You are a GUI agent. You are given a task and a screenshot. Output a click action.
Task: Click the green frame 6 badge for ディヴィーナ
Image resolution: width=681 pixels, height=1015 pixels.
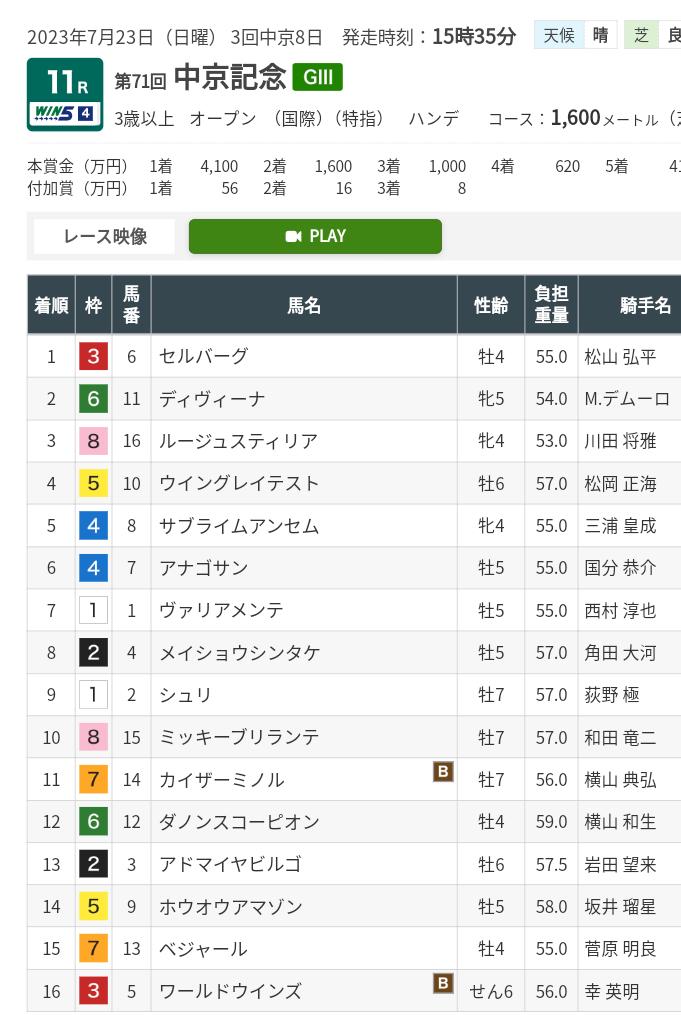93,398
